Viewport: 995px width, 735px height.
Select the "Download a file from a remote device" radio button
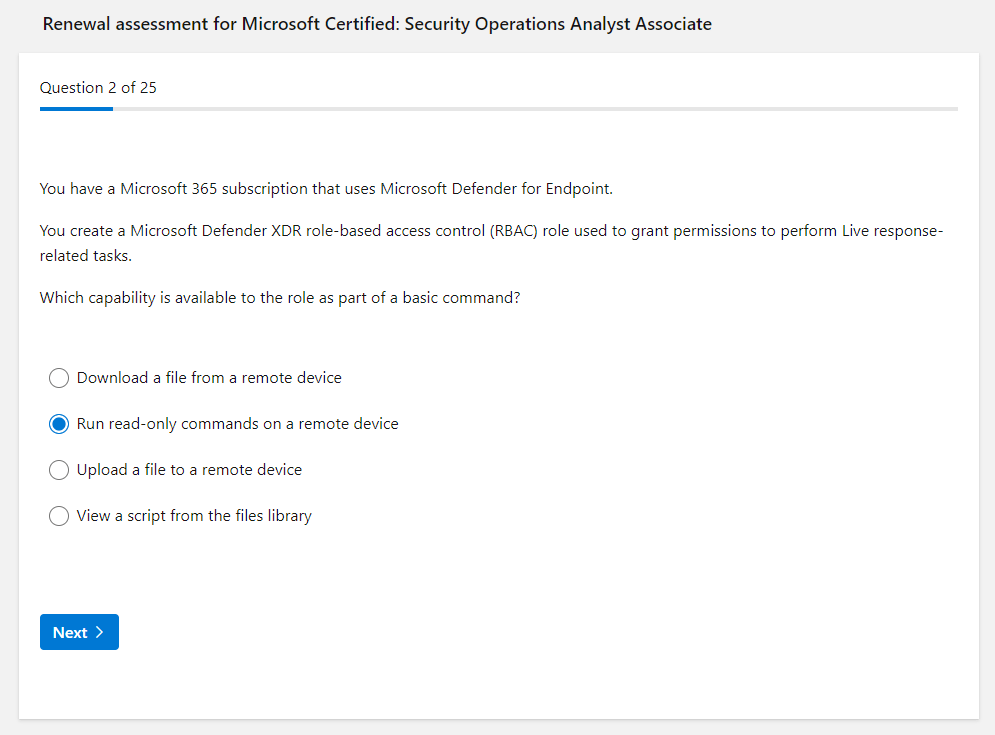click(59, 378)
